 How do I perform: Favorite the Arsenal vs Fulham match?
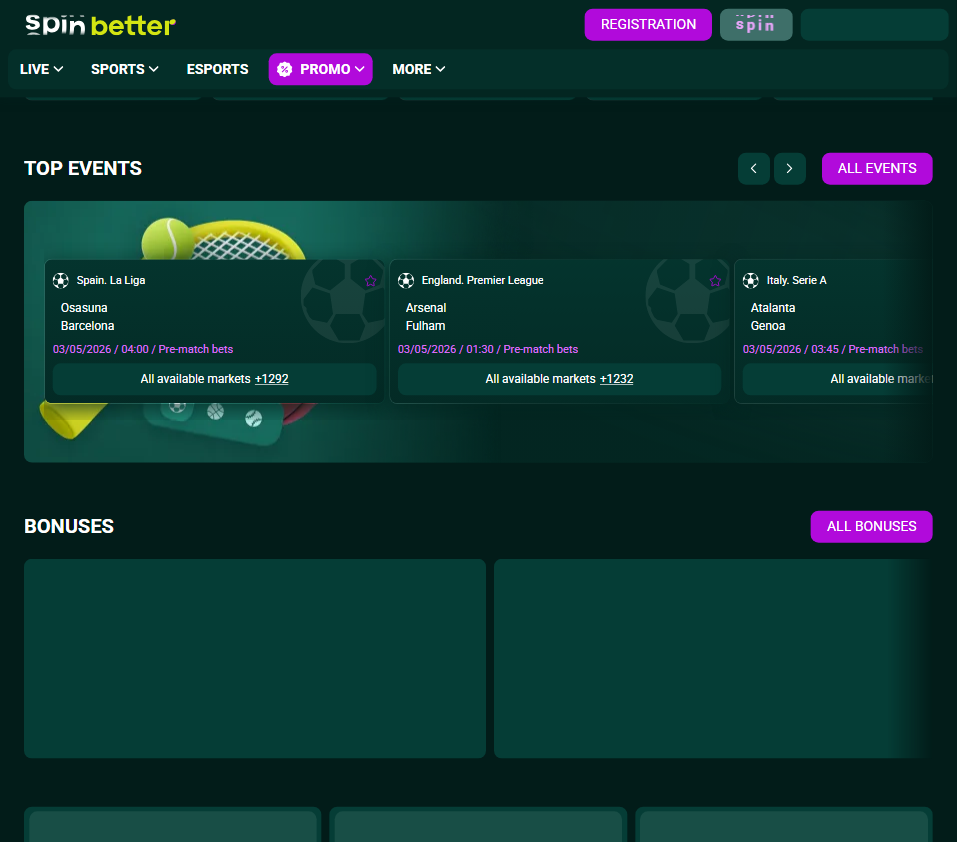coord(715,281)
